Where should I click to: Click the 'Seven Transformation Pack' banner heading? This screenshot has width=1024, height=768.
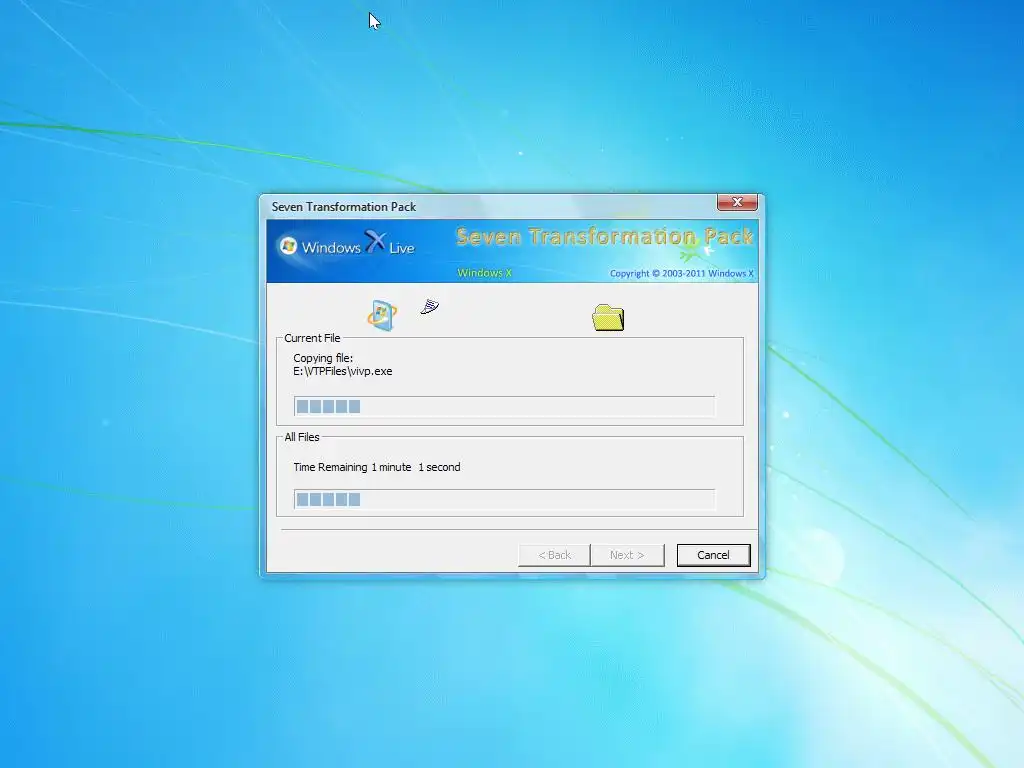point(604,236)
